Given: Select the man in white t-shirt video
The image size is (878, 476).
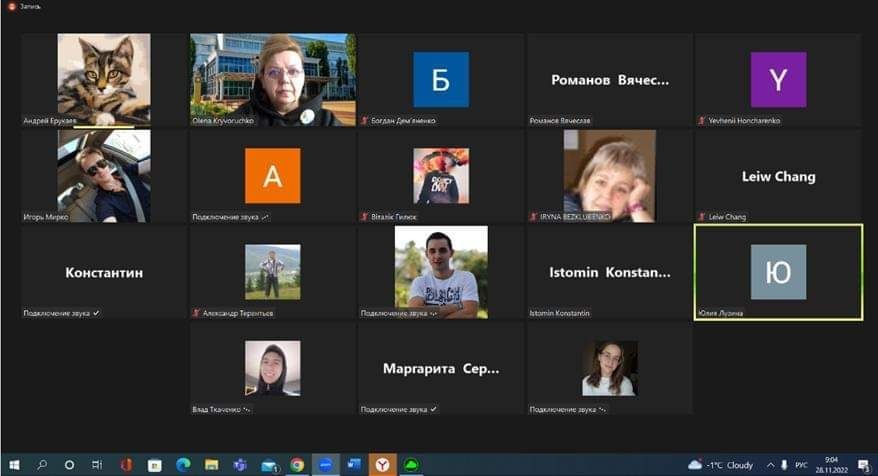Looking at the screenshot, I should point(441,272).
